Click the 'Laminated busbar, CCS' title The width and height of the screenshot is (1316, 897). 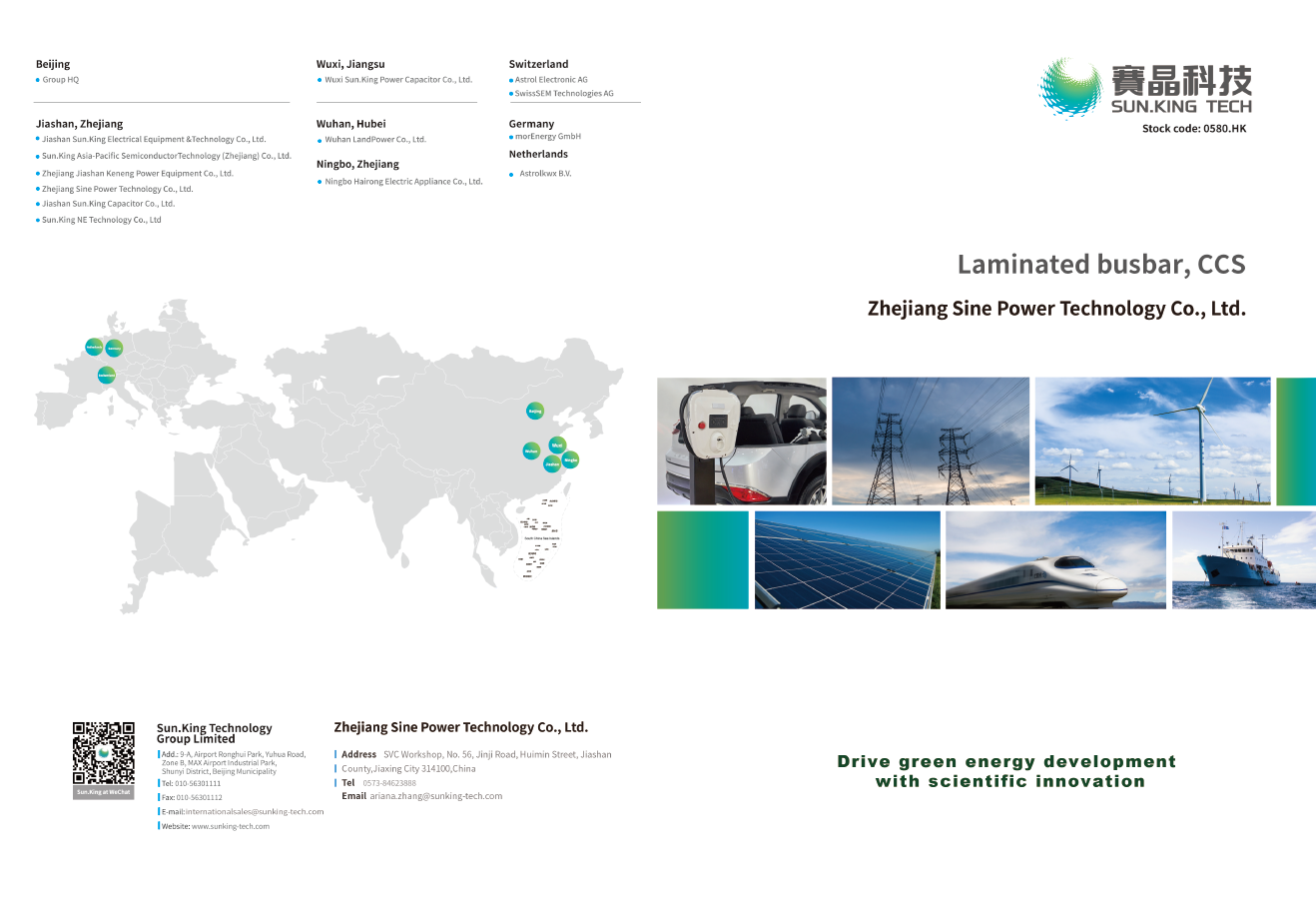click(x=1101, y=265)
